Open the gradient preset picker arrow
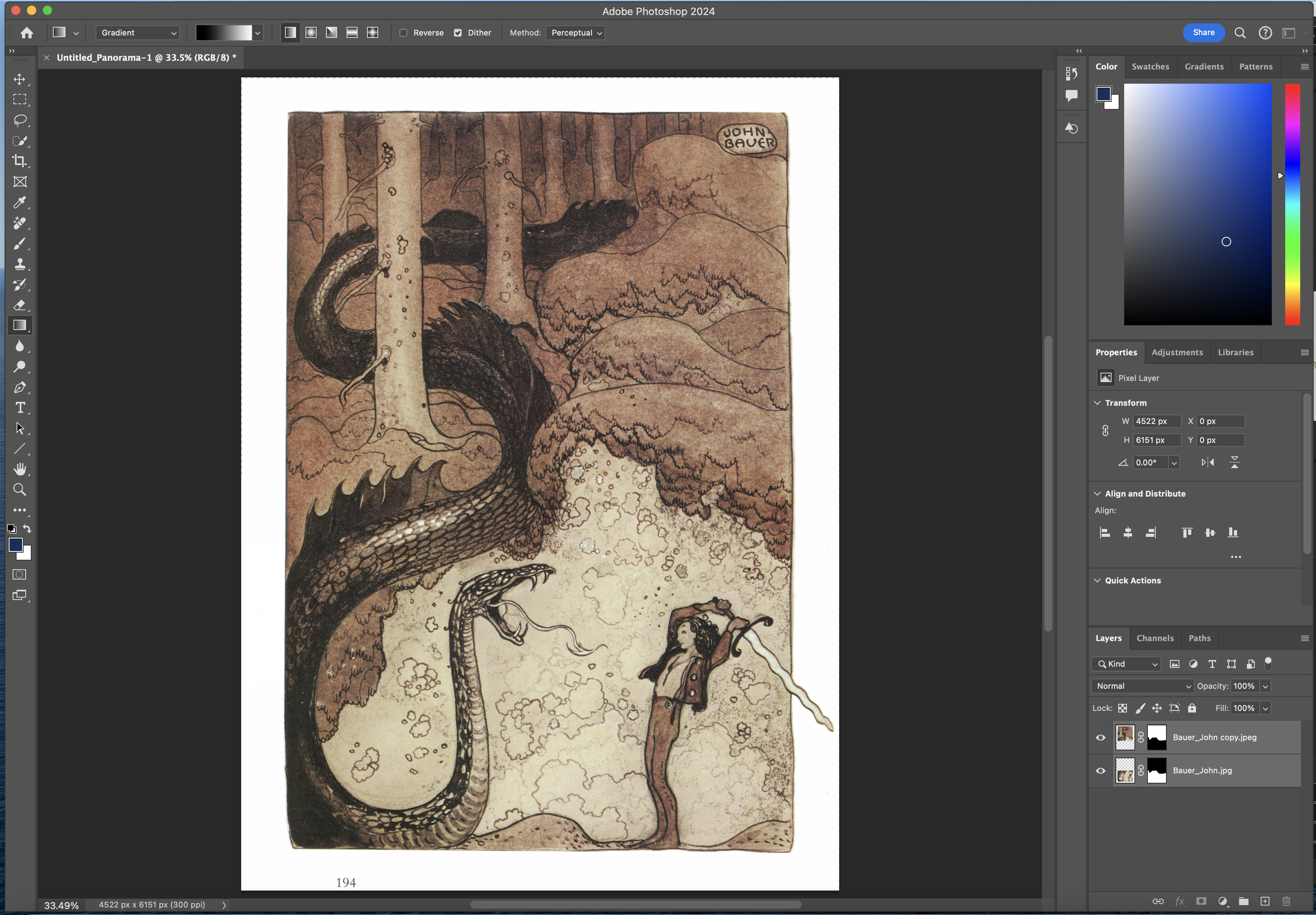 point(258,33)
